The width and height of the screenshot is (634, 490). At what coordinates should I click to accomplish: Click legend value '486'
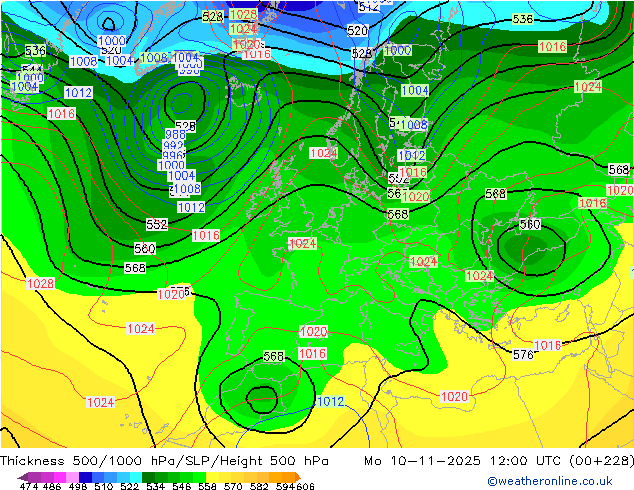[x=52, y=486]
